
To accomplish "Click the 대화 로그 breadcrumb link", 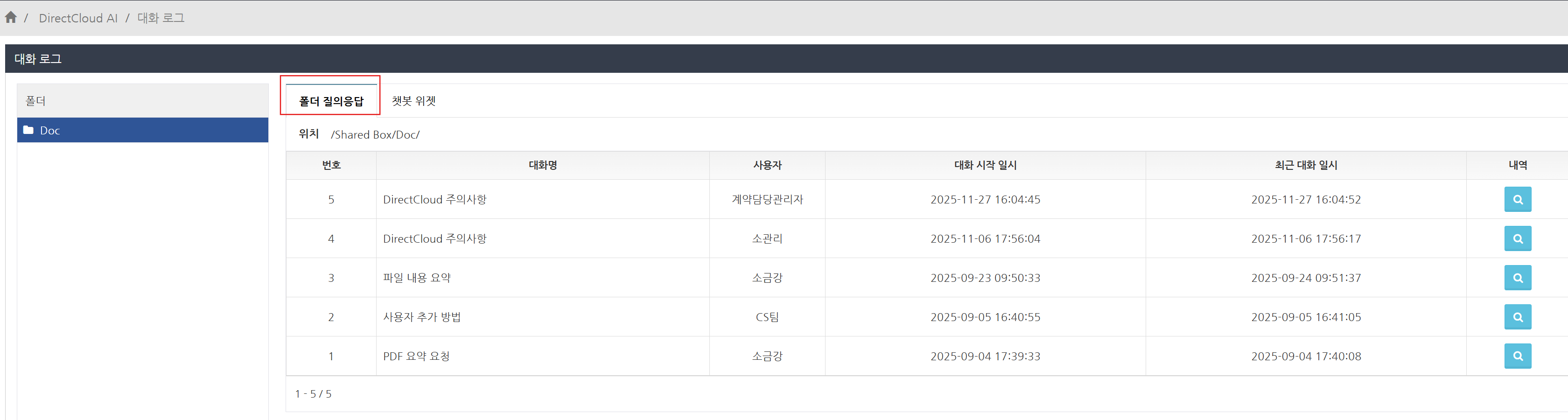I will coord(161,18).
